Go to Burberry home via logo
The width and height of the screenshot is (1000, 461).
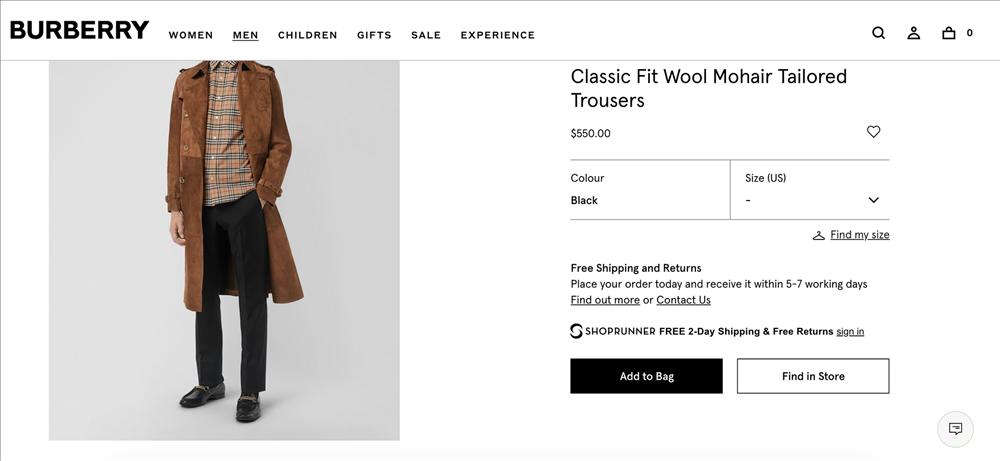pos(79,30)
